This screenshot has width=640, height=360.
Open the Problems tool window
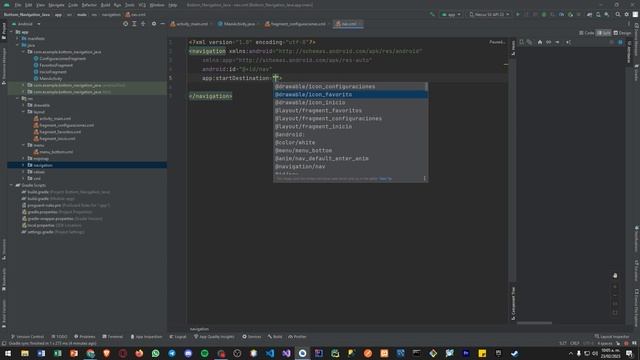84,337
